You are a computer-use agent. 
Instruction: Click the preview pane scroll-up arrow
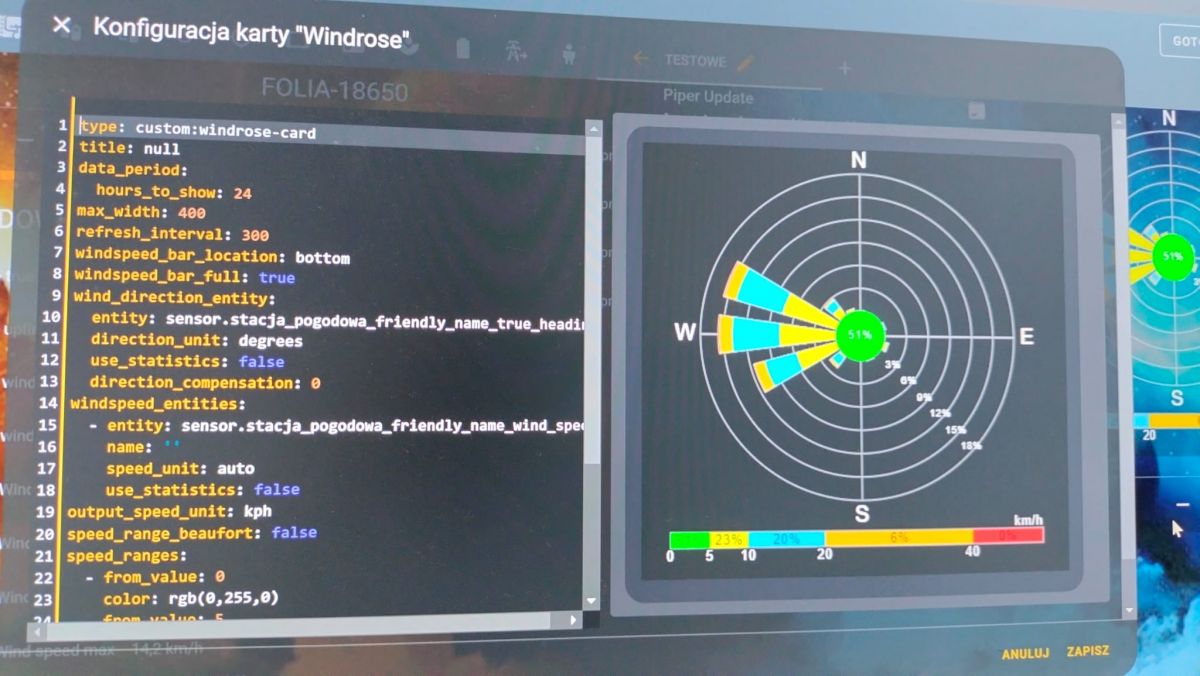[x=1118, y=120]
